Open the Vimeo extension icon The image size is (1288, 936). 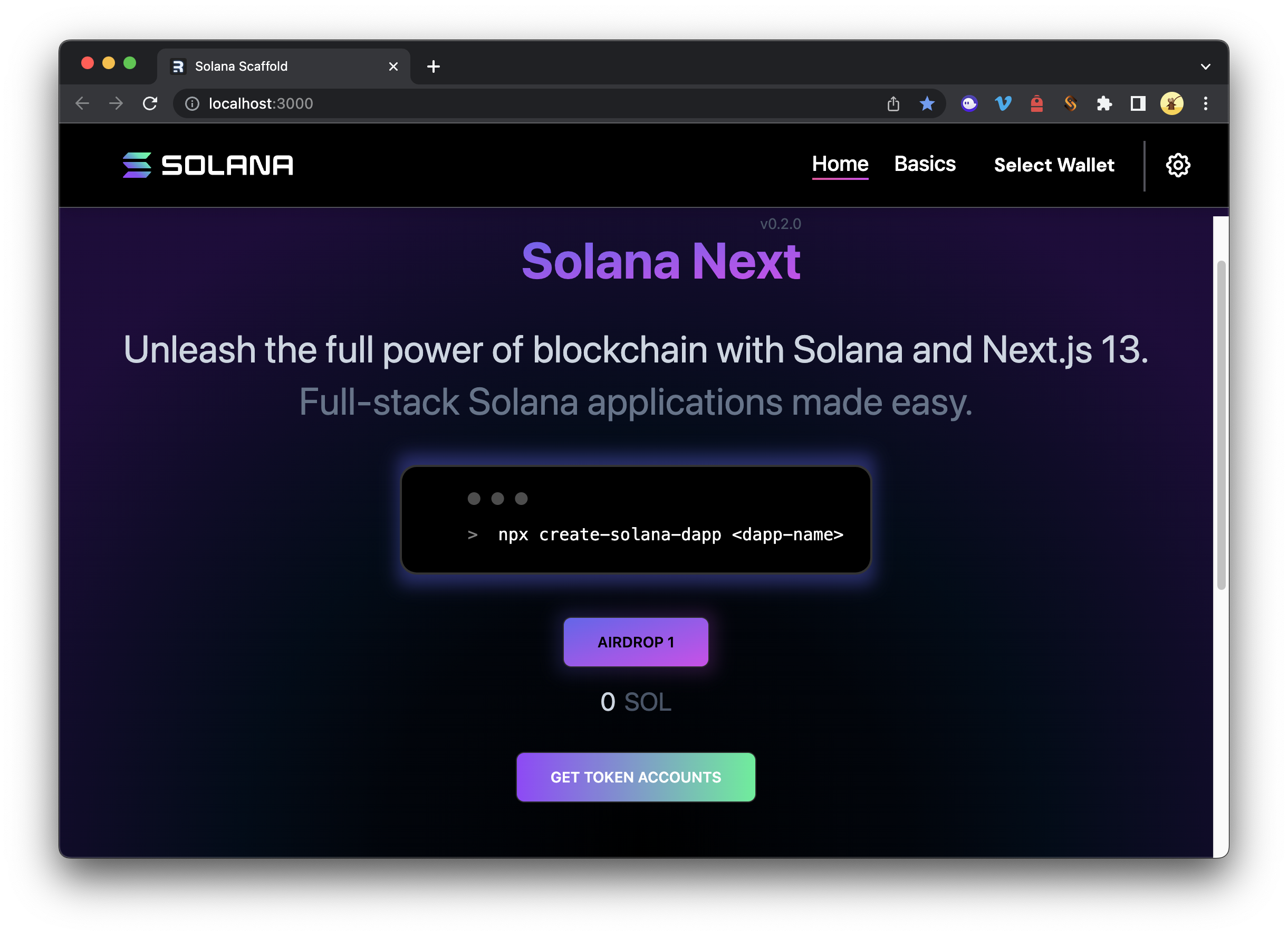click(1003, 103)
